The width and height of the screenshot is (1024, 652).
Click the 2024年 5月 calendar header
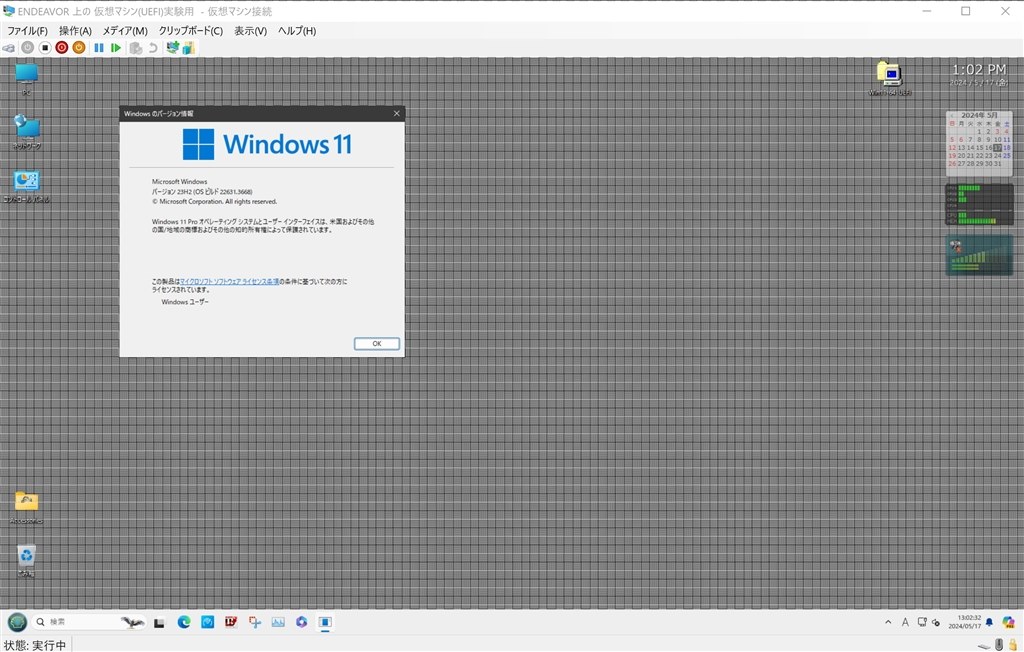(979, 116)
